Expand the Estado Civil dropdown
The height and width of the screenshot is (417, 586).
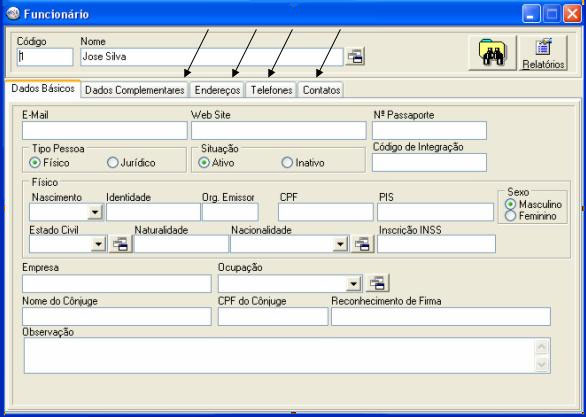(x=99, y=244)
